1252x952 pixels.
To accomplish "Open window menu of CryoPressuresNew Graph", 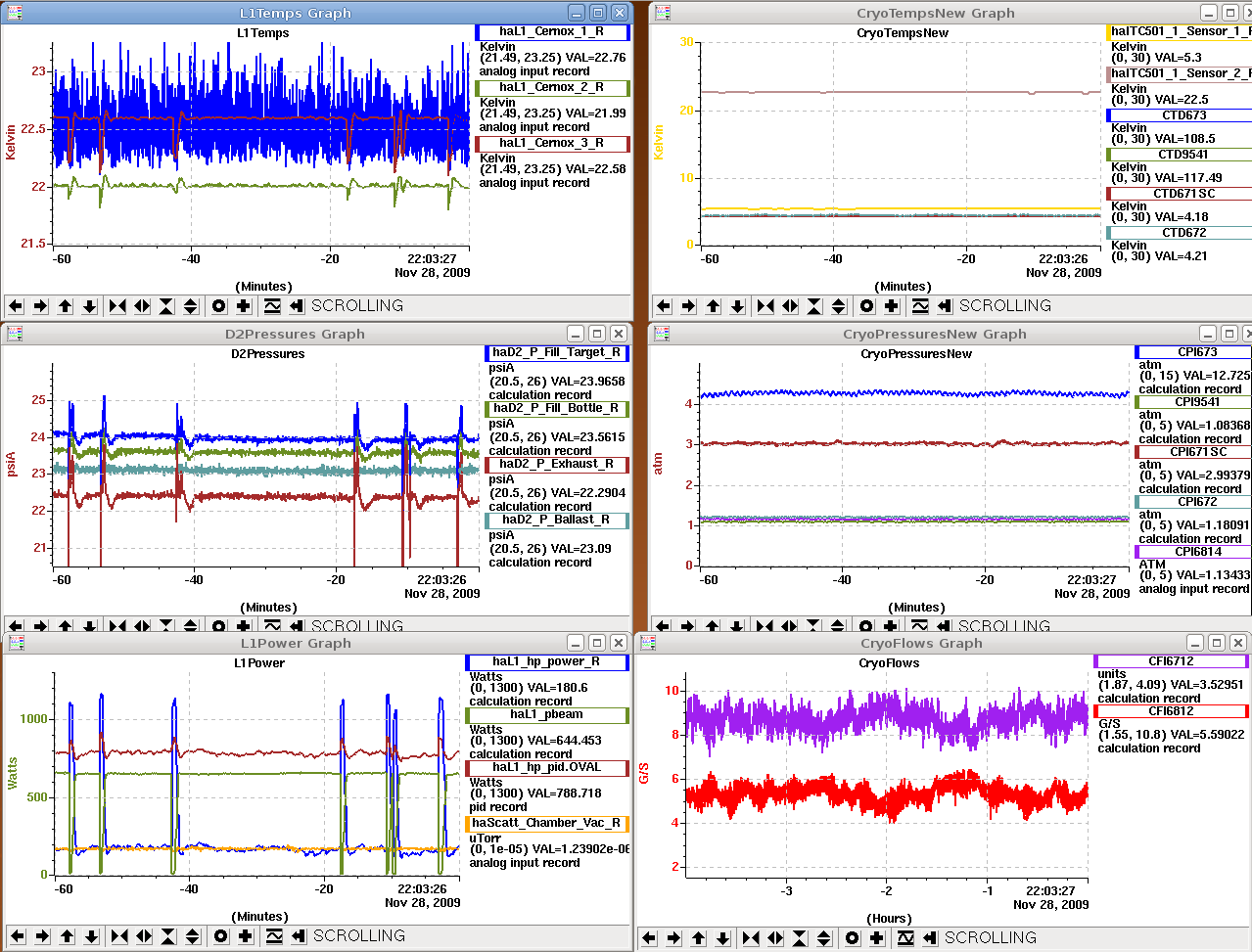I will (x=663, y=334).
